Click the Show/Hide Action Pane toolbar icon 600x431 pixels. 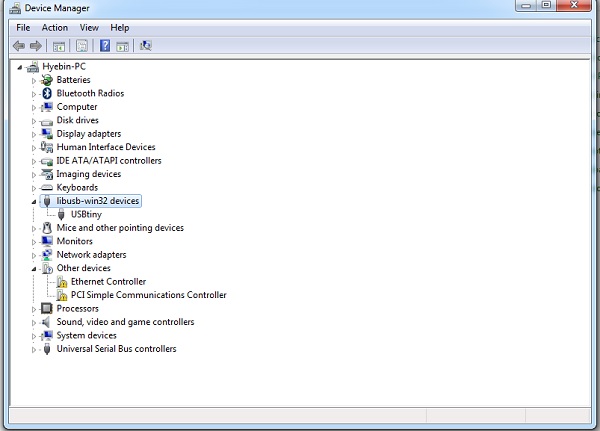pos(122,46)
